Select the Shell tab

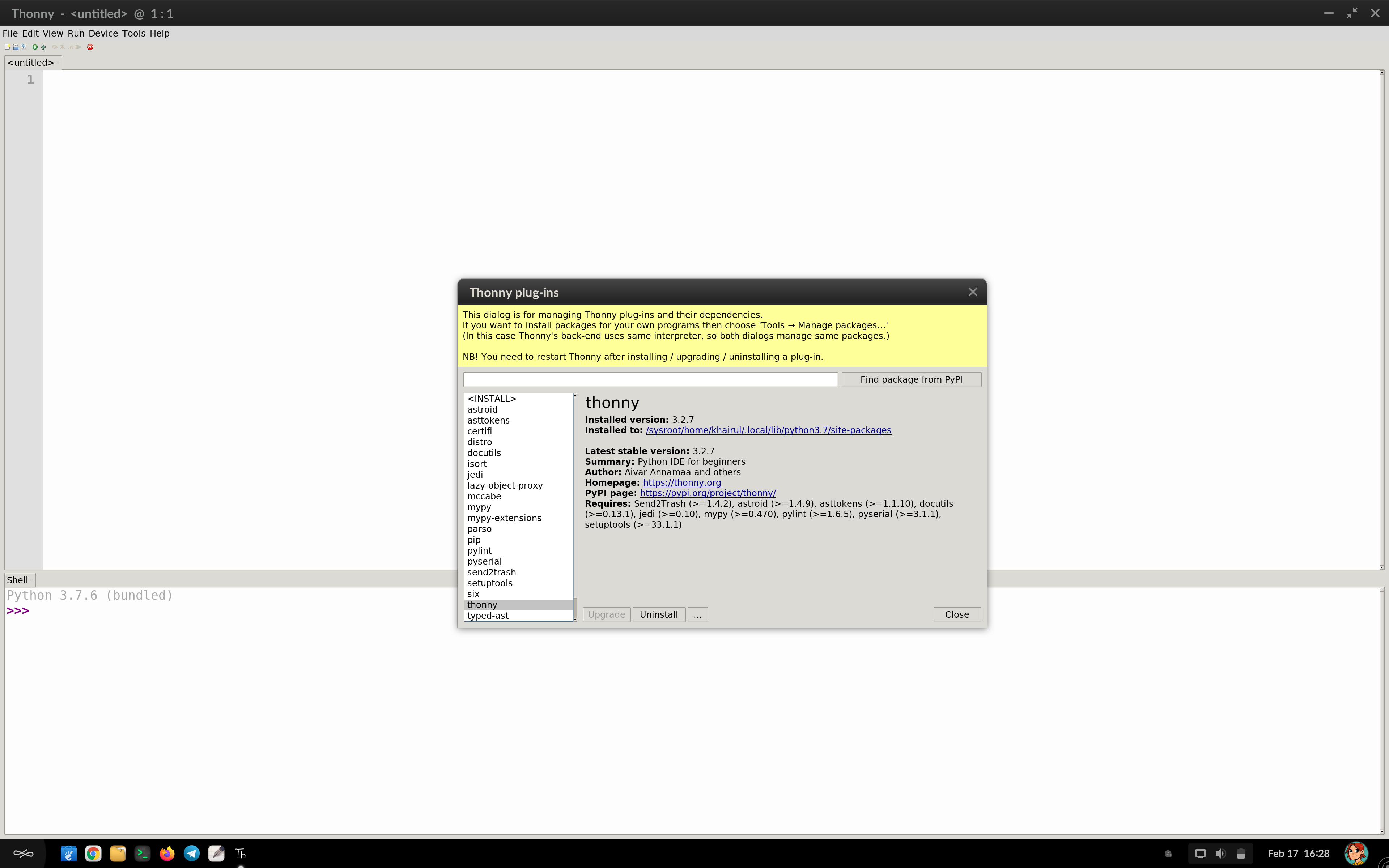(x=17, y=580)
